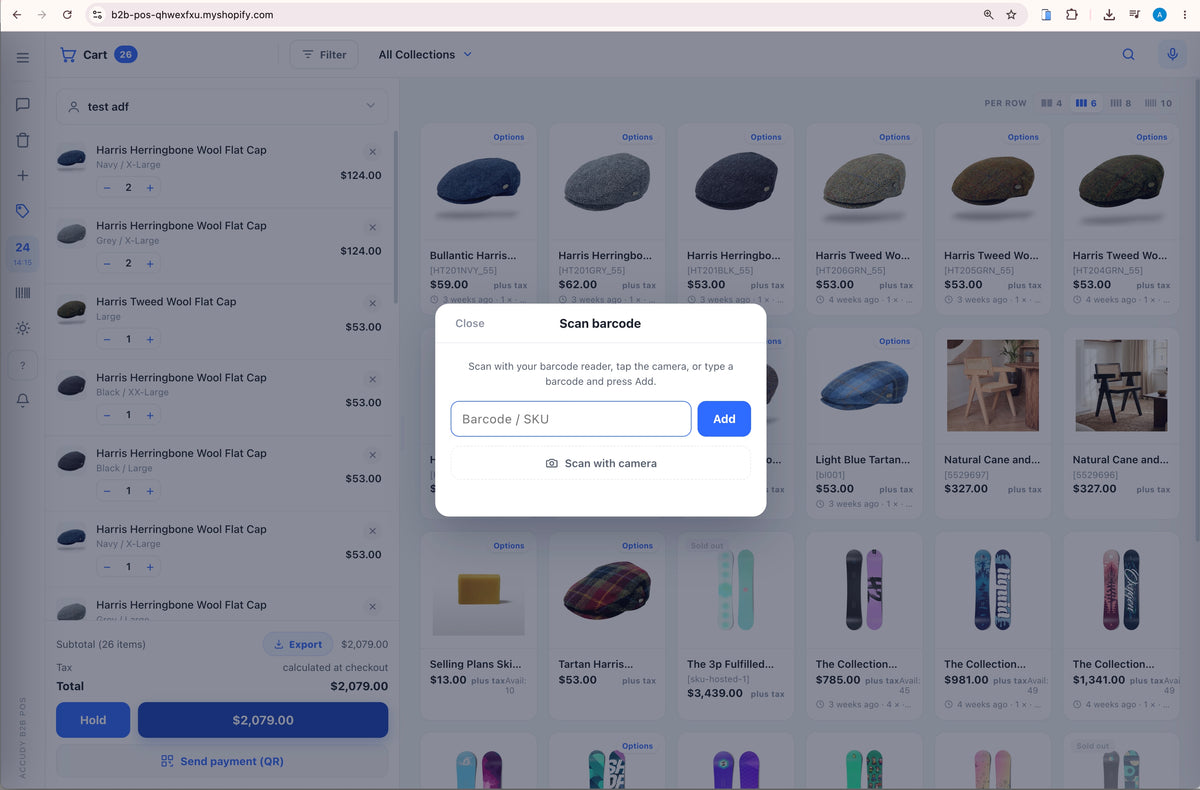Screen dimensions: 1200x790
Task: Click the $2,079.00 checkout button
Action: [x=263, y=720]
